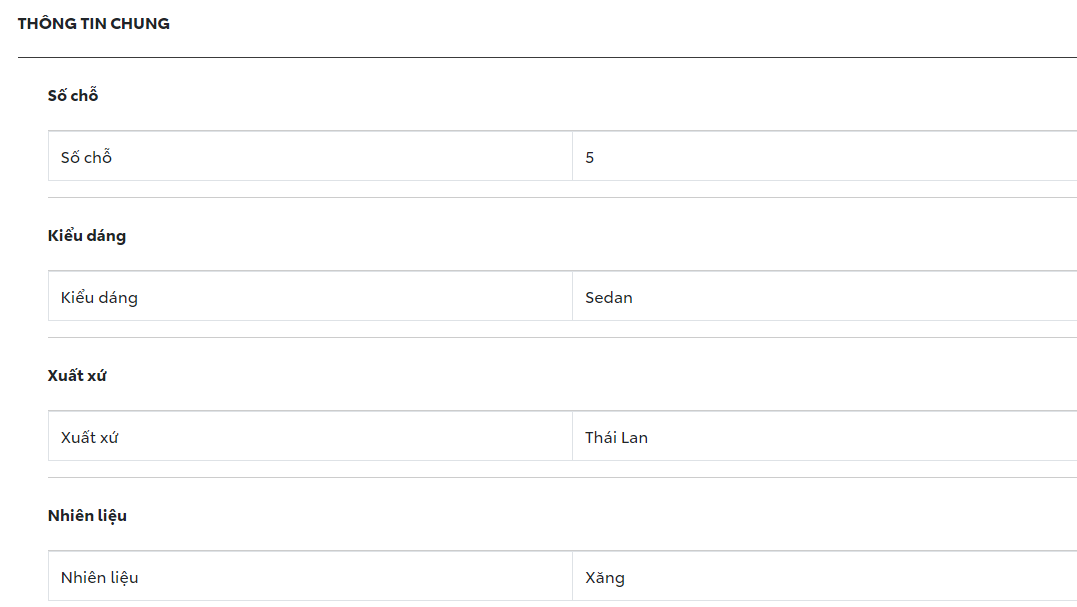Collapse the bold Xuất xứ section heading
1077x607 pixels.
point(77,376)
